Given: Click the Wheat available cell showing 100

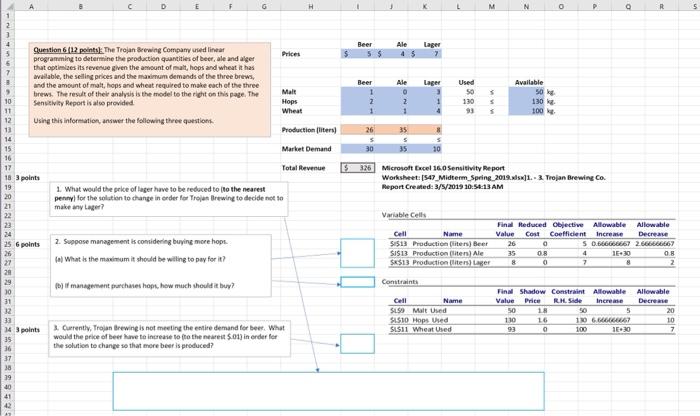Looking at the screenshot, I should [526, 111].
